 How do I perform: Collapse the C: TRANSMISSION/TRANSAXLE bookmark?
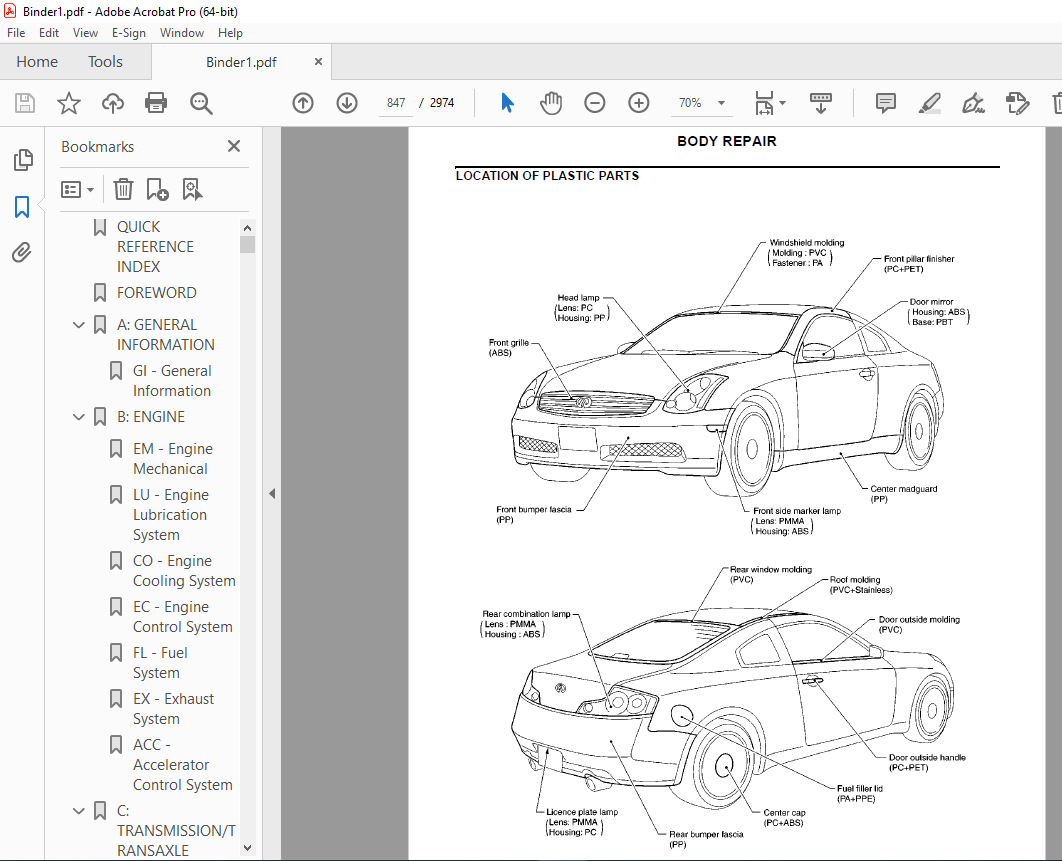(x=79, y=811)
